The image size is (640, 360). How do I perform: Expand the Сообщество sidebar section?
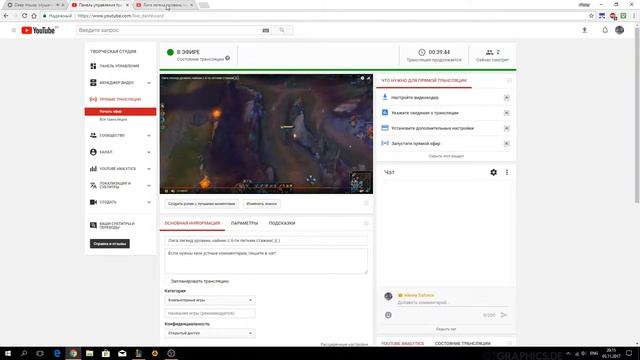(149, 136)
